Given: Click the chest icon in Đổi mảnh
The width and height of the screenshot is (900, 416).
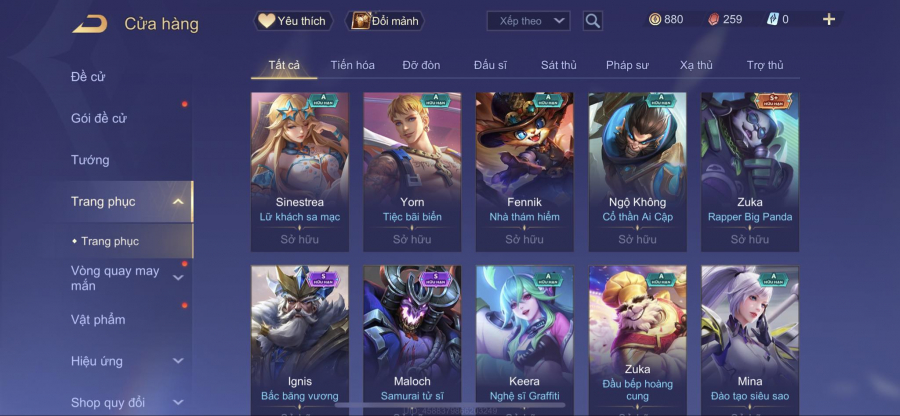Looking at the screenshot, I should (x=360, y=21).
